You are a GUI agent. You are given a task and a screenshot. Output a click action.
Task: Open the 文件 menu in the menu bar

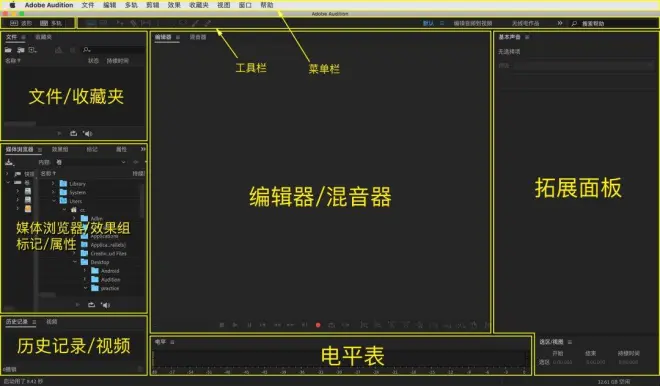tap(88, 5)
